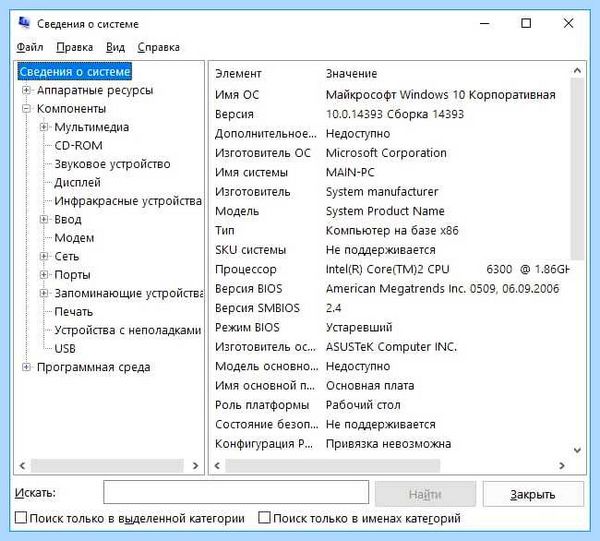This screenshot has height=541, width=600.
Task: Open the Вид menu
Action: 115,47
